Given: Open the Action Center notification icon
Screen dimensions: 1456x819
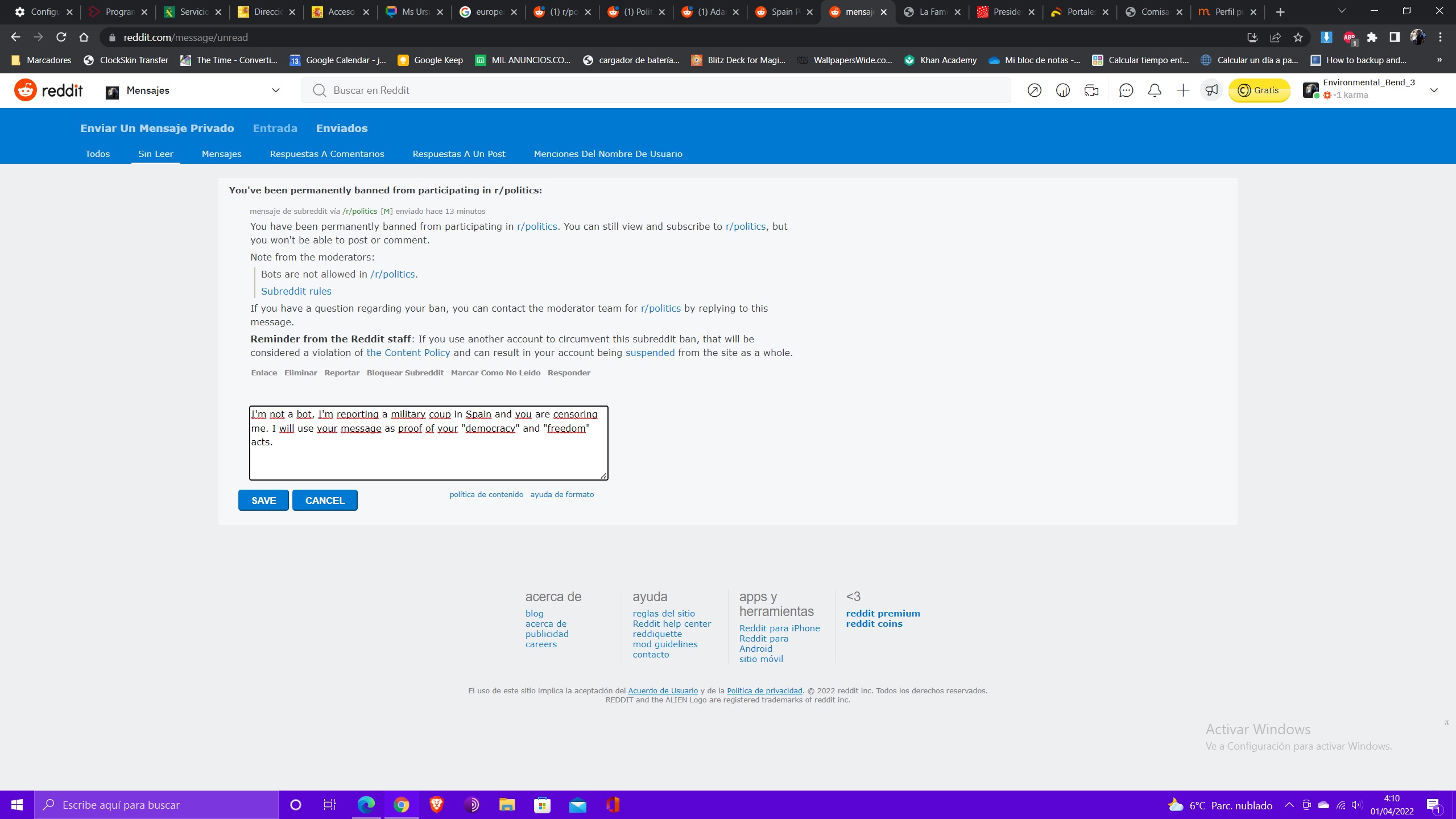Looking at the screenshot, I should coord(1433,805).
